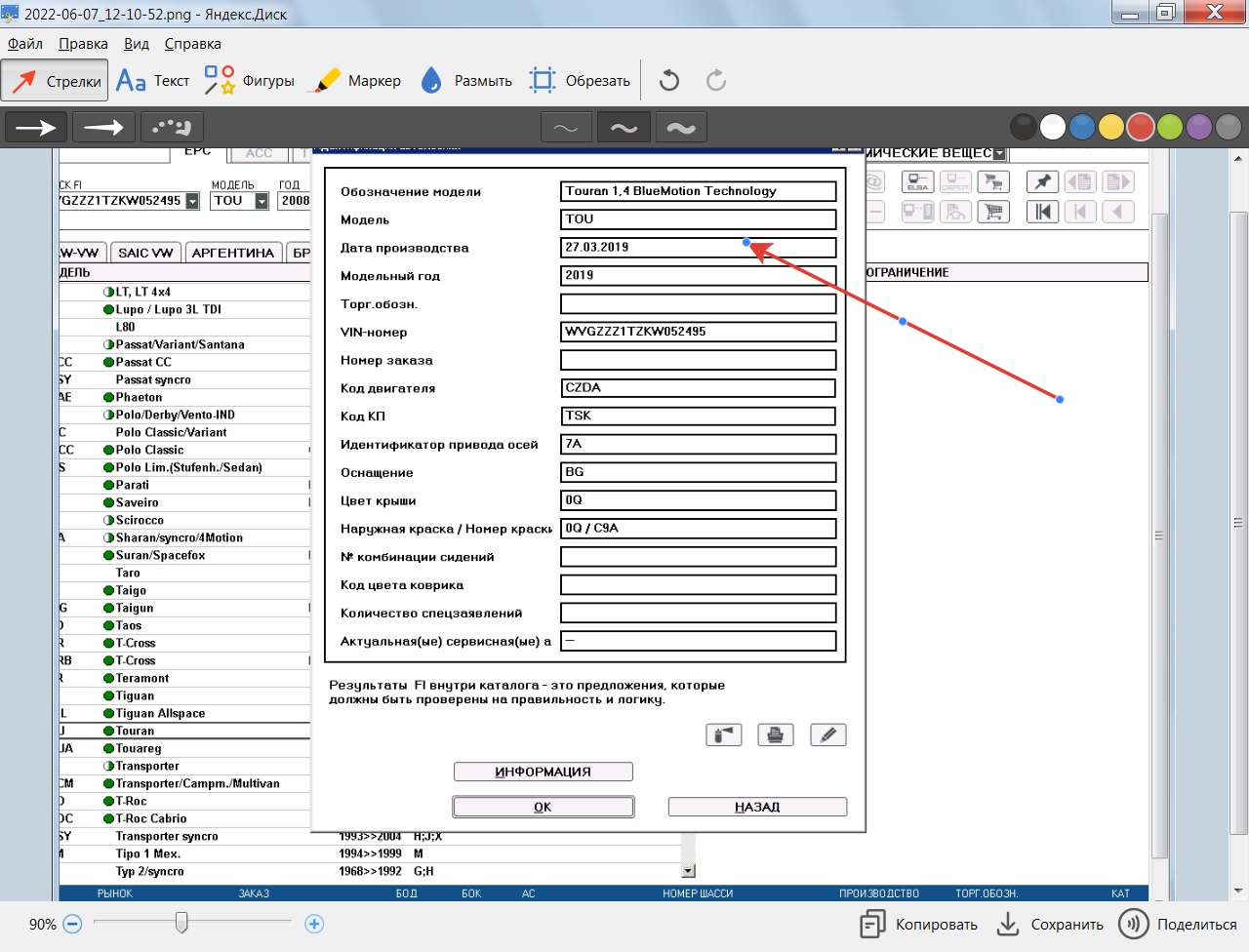
Task: Click the ИНФОРМАЦИЯ button in the dialog
Action: tap(544, 772)
